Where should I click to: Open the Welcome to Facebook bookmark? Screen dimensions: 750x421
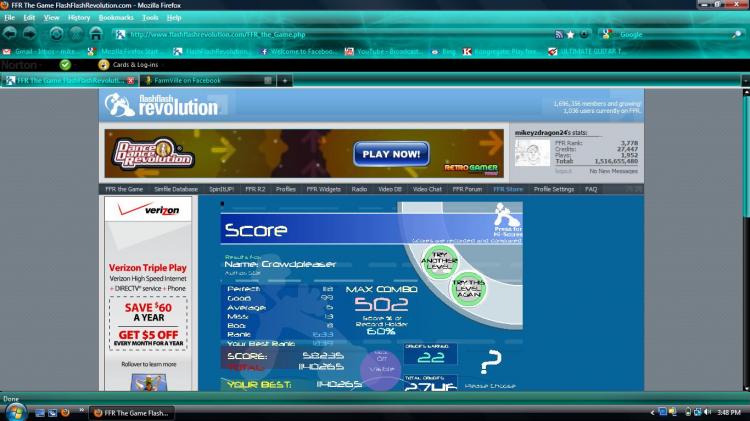coord(298,51)
